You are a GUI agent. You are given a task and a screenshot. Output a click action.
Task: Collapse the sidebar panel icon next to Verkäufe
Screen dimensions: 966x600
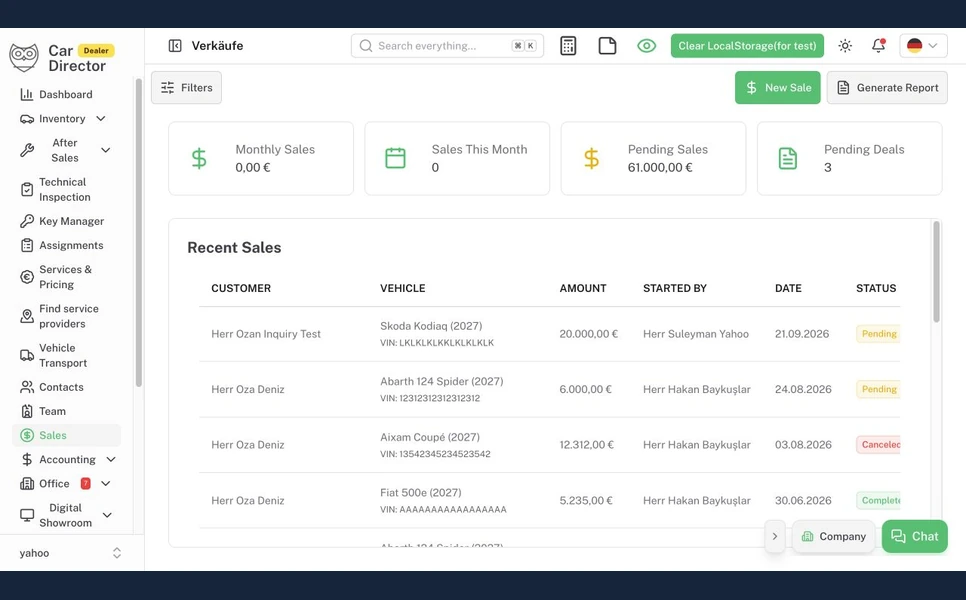175,46
